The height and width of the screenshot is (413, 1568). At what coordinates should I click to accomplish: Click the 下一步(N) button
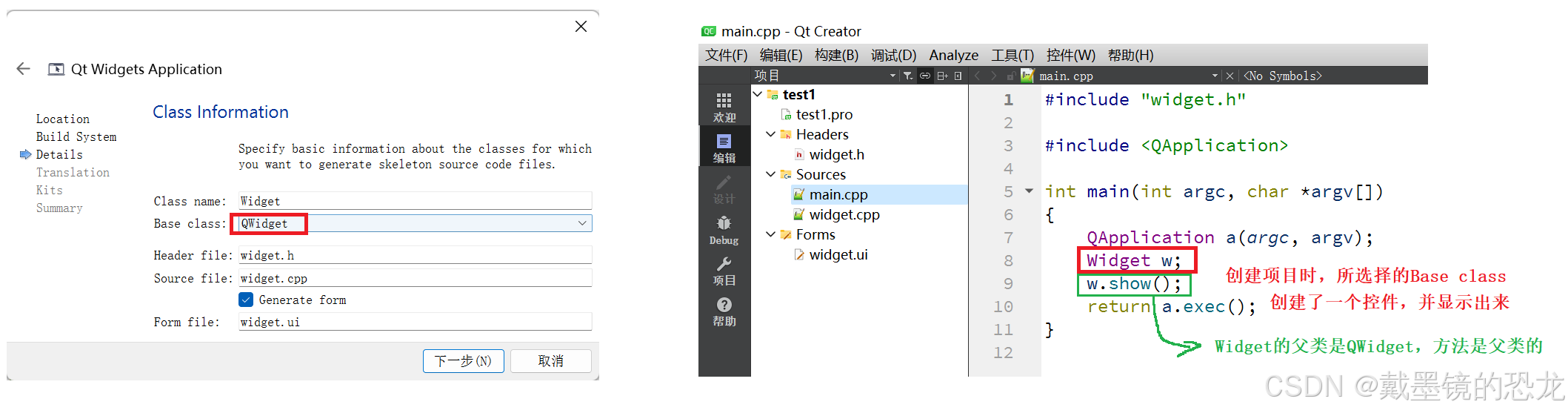(x=464, y=361)
